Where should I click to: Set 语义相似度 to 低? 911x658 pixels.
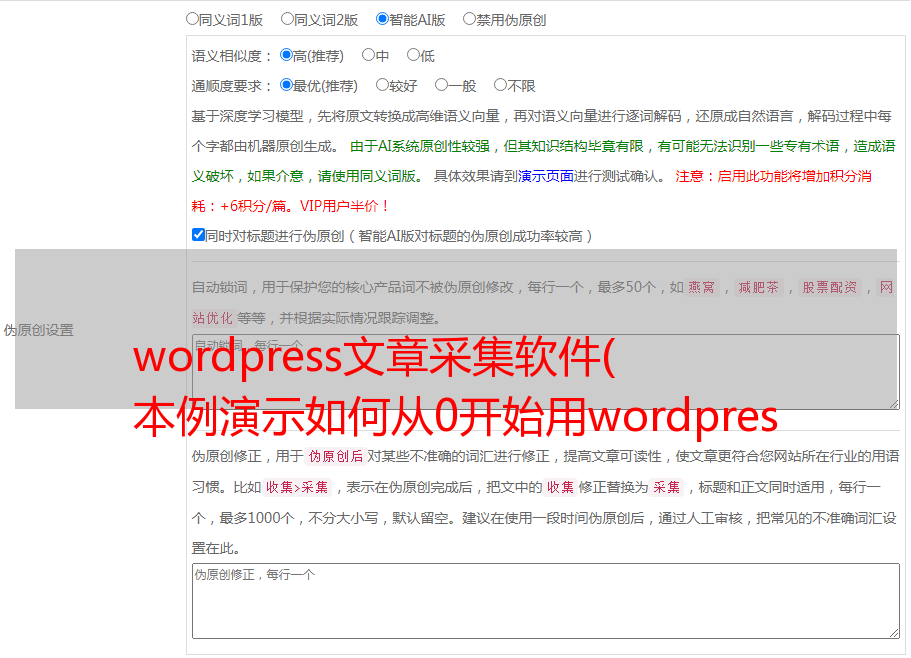(x=413, y=55)
